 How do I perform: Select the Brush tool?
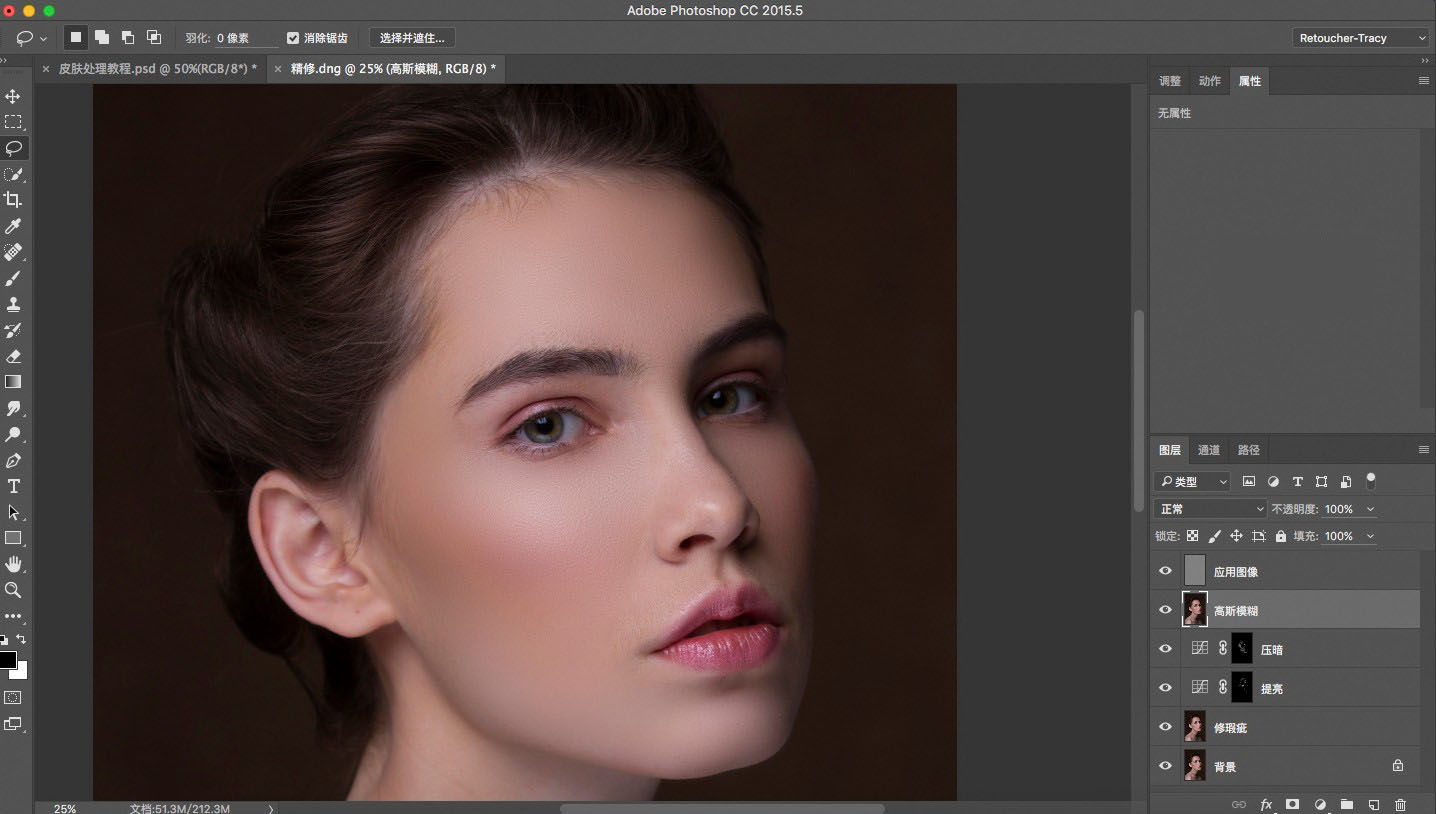[x=13, y=278]
